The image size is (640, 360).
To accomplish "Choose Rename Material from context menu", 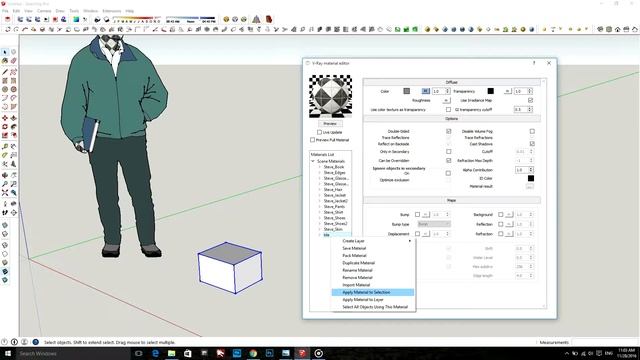I will click(x=373, y=270).
